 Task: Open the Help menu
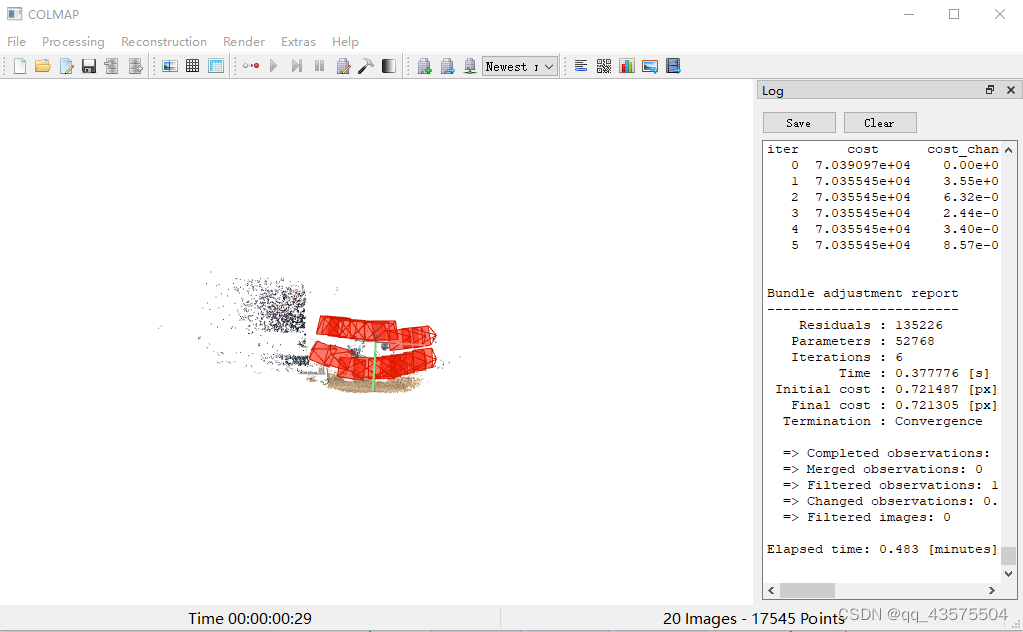click(x=345, y=42)
